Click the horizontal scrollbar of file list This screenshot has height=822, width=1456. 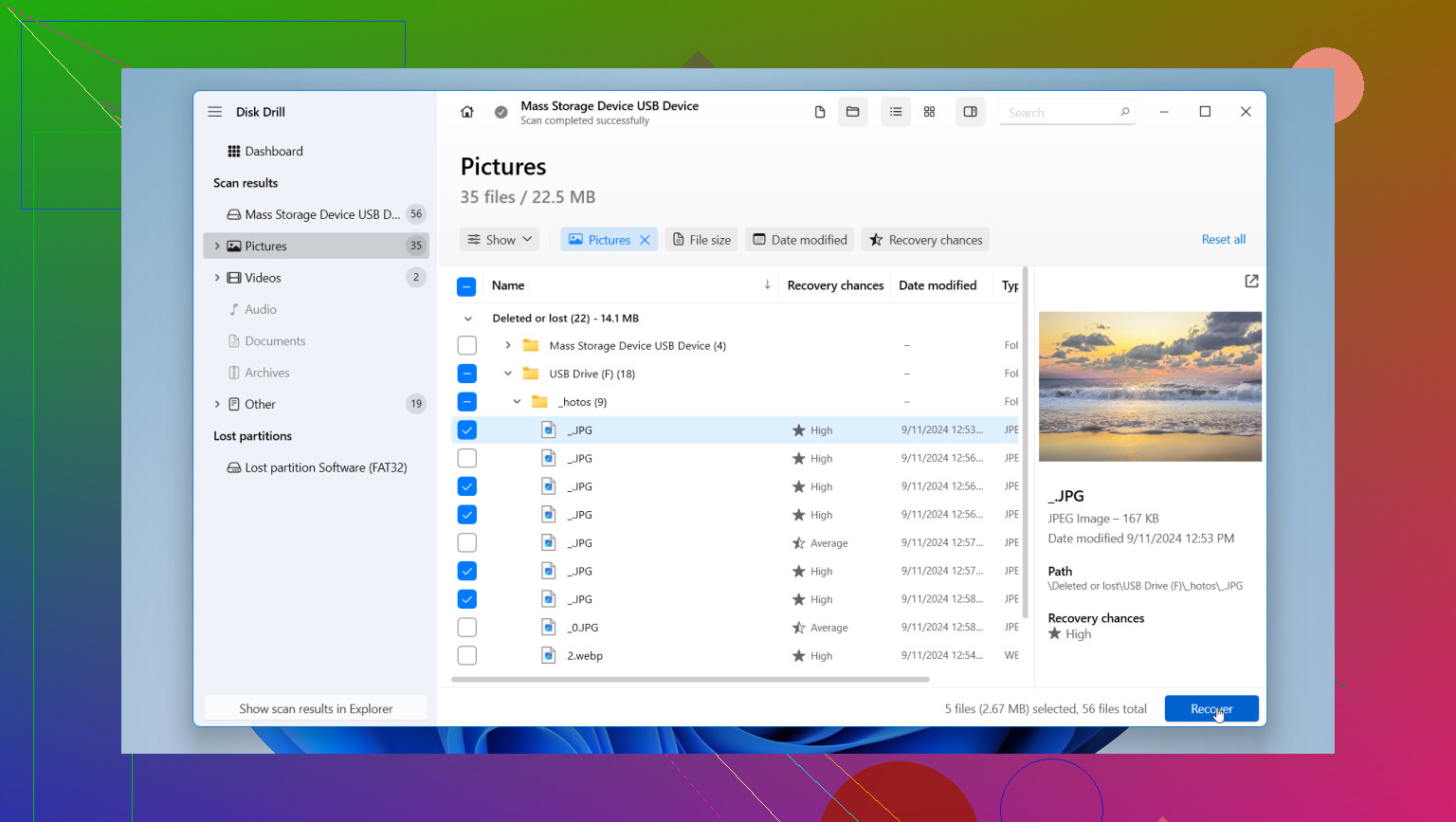pyautogui.click(x=690, y=680)
